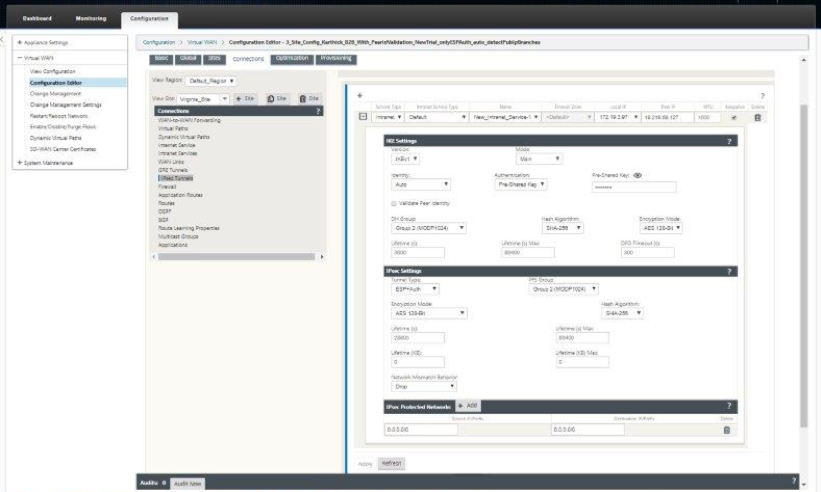Open the Provisioning section tab
Image resolution: width=821 pixels, height=492 pixels.
click(336, 59)
